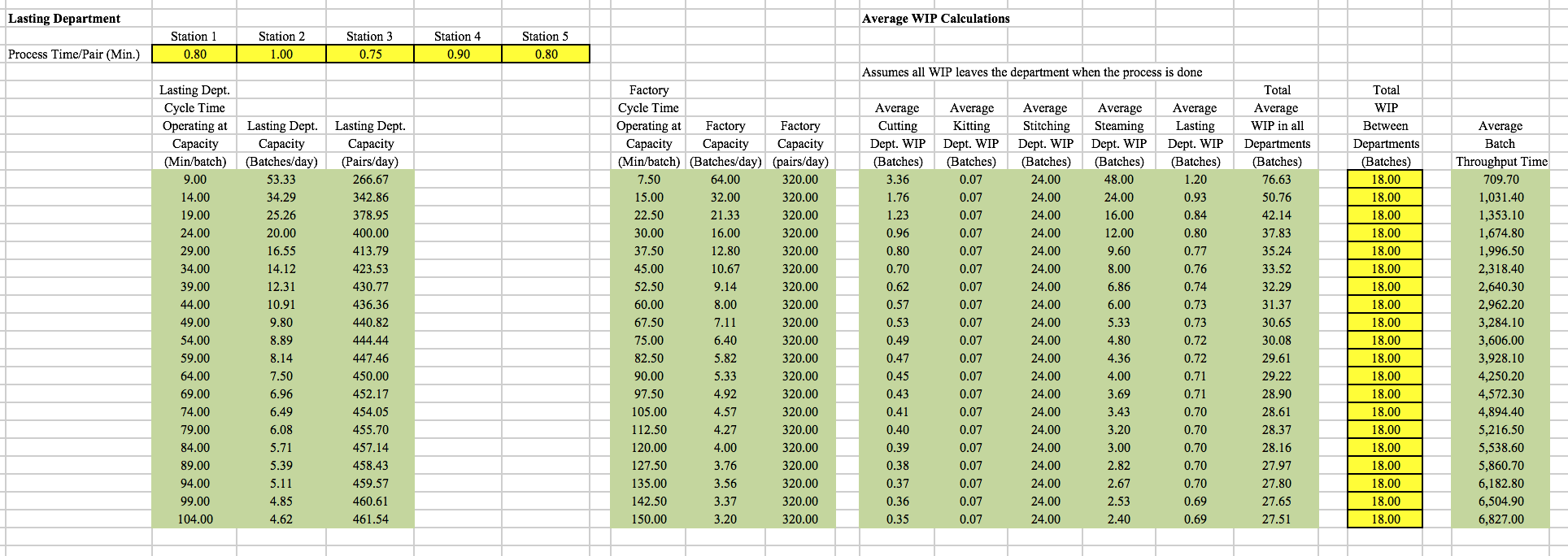Select Lasting capacity cell 4.62
Image resolution: width=1568 pixels, height=556 pixels.
coord(281,519)
